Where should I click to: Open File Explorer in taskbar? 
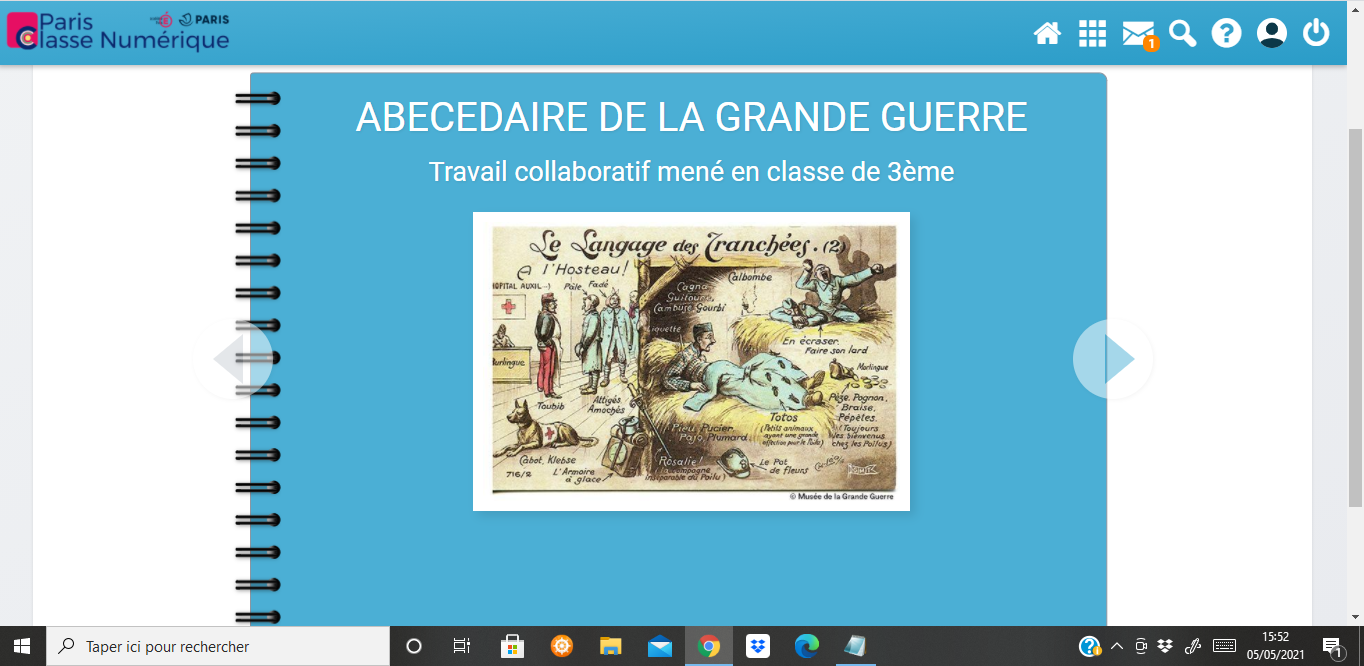click(x=611, y=646)
